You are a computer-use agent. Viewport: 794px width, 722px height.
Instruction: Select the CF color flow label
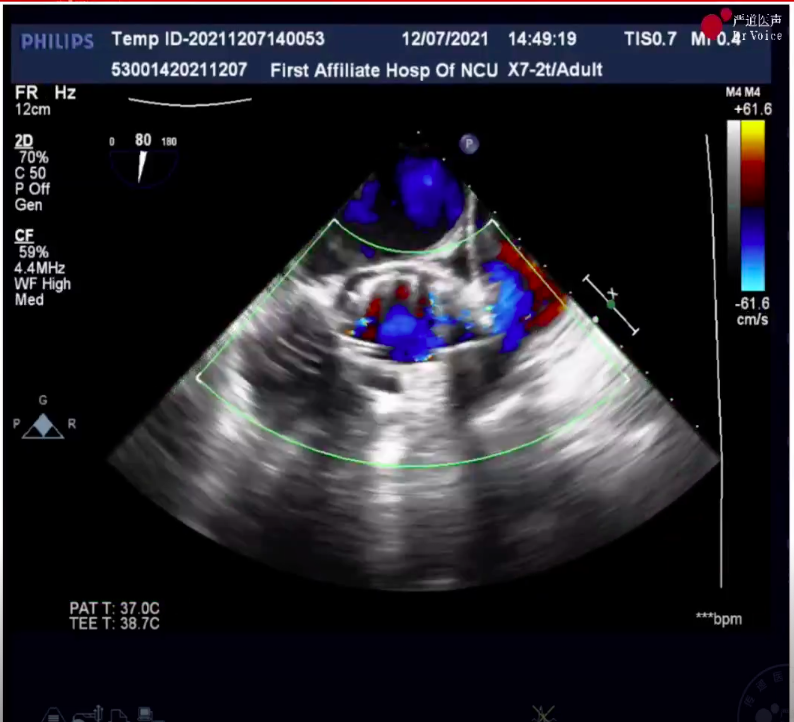coord(25,236)
